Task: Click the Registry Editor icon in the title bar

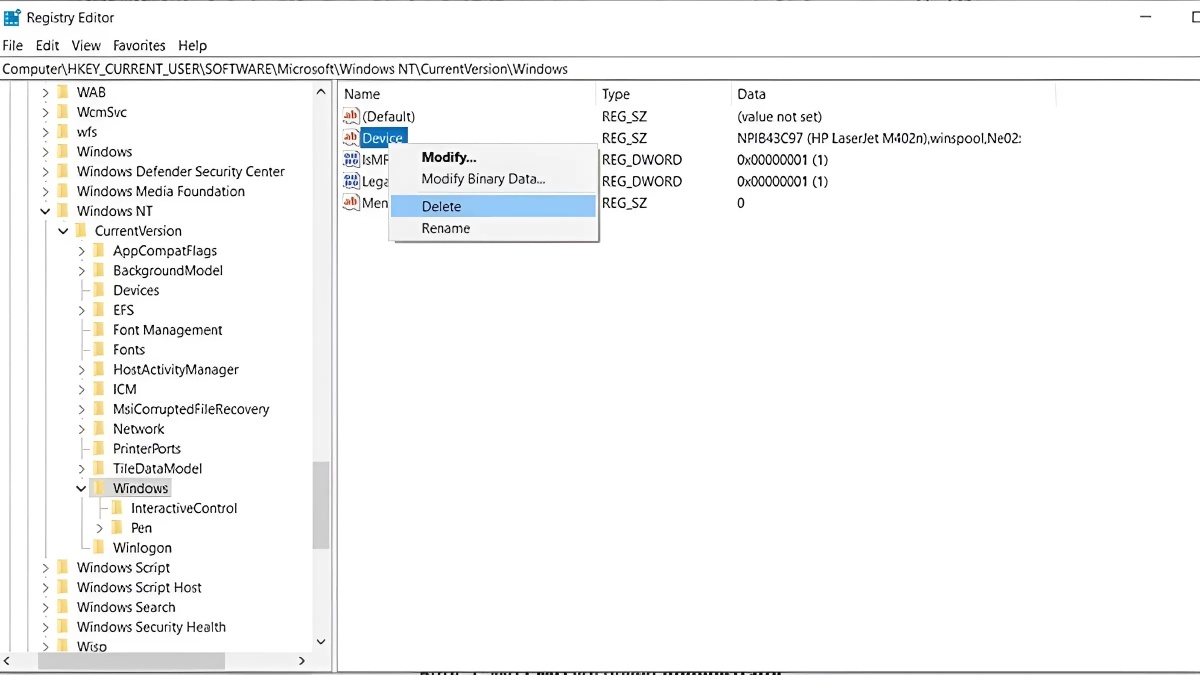Action: tap(14, 17)
